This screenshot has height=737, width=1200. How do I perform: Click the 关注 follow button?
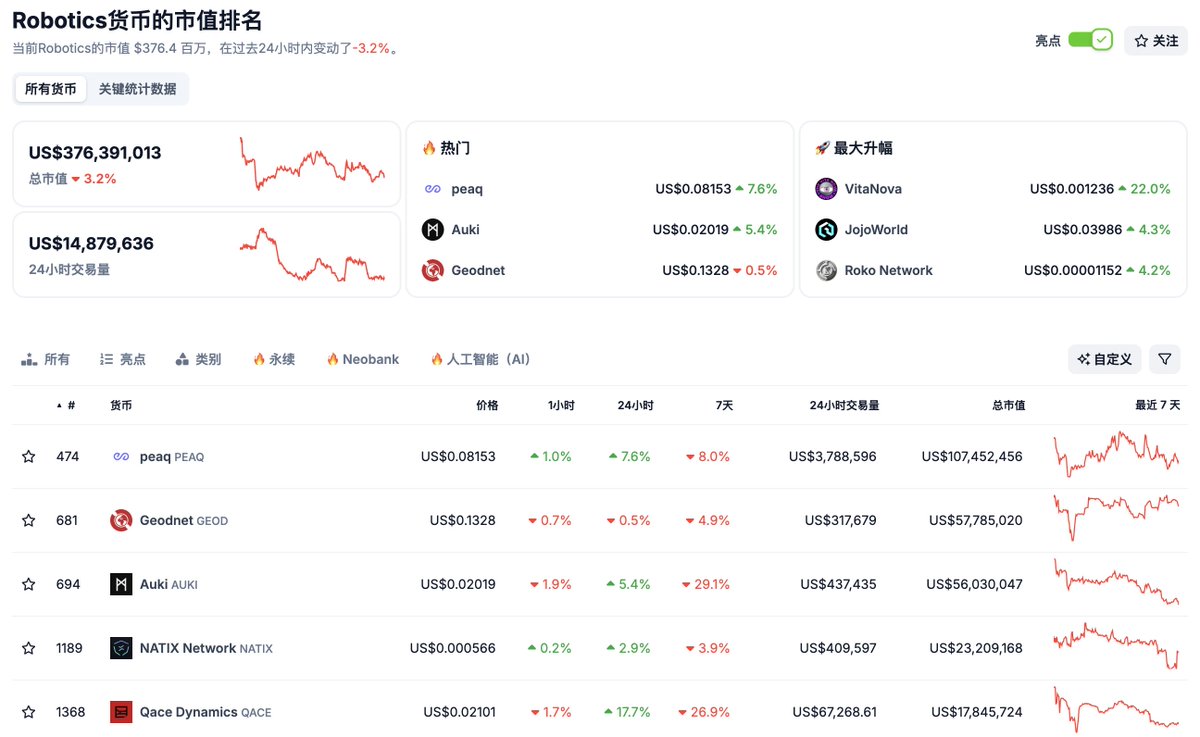pos(1156,41)
